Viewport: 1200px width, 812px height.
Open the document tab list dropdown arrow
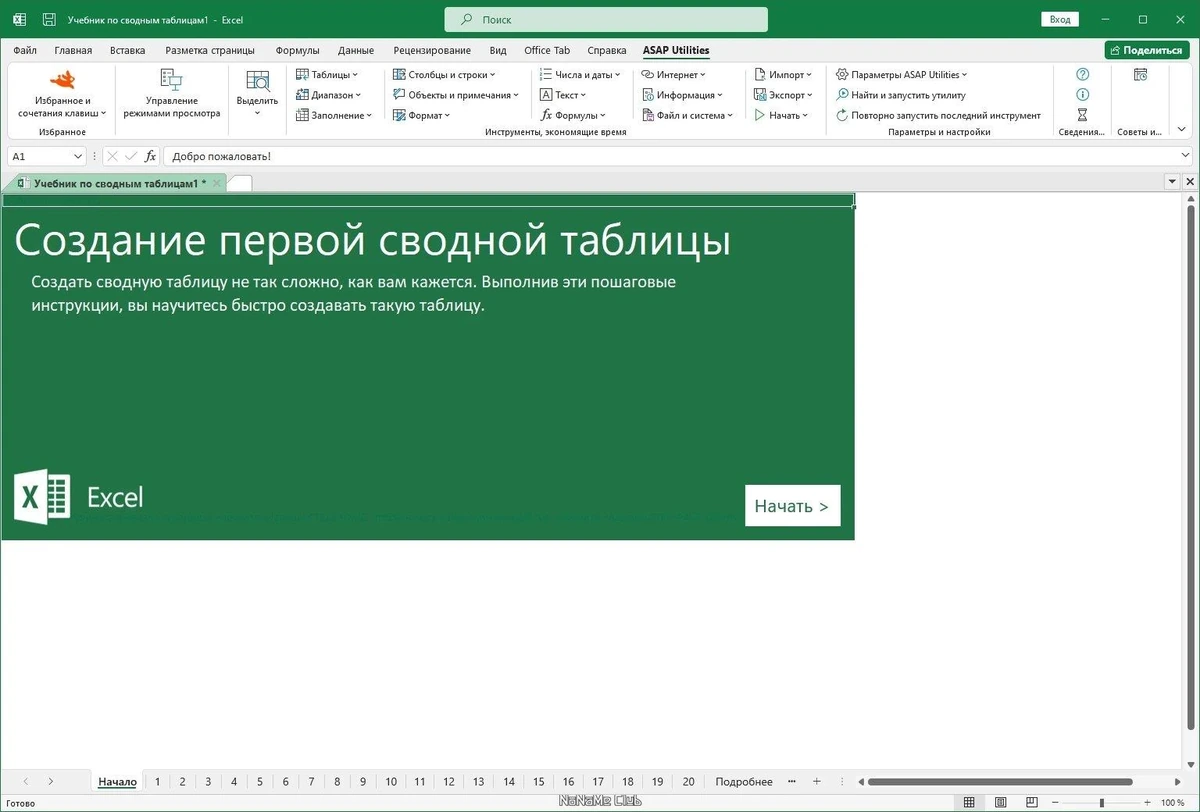tap(1172, 182)
